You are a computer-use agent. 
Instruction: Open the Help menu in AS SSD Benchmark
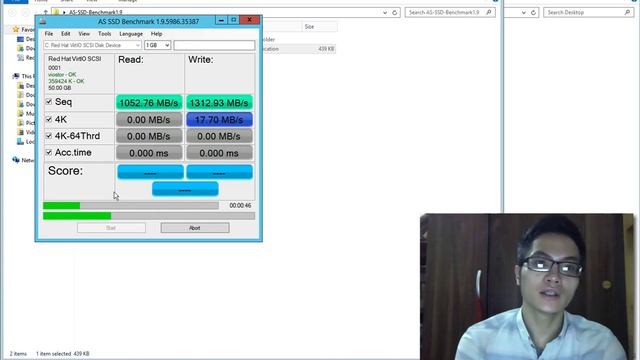click(x=156, y=34)
